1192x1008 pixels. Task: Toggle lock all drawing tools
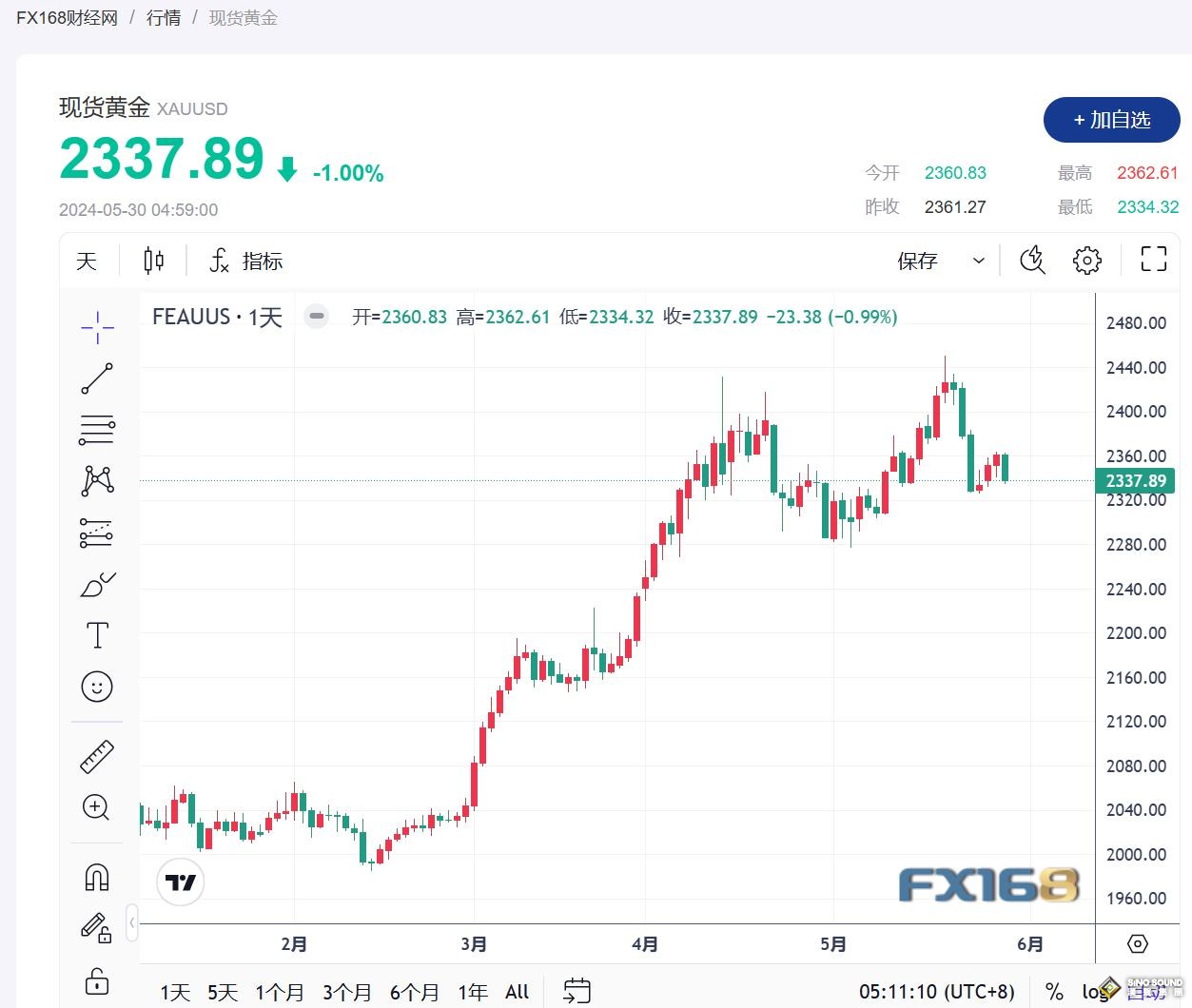(x=97, y=979)
